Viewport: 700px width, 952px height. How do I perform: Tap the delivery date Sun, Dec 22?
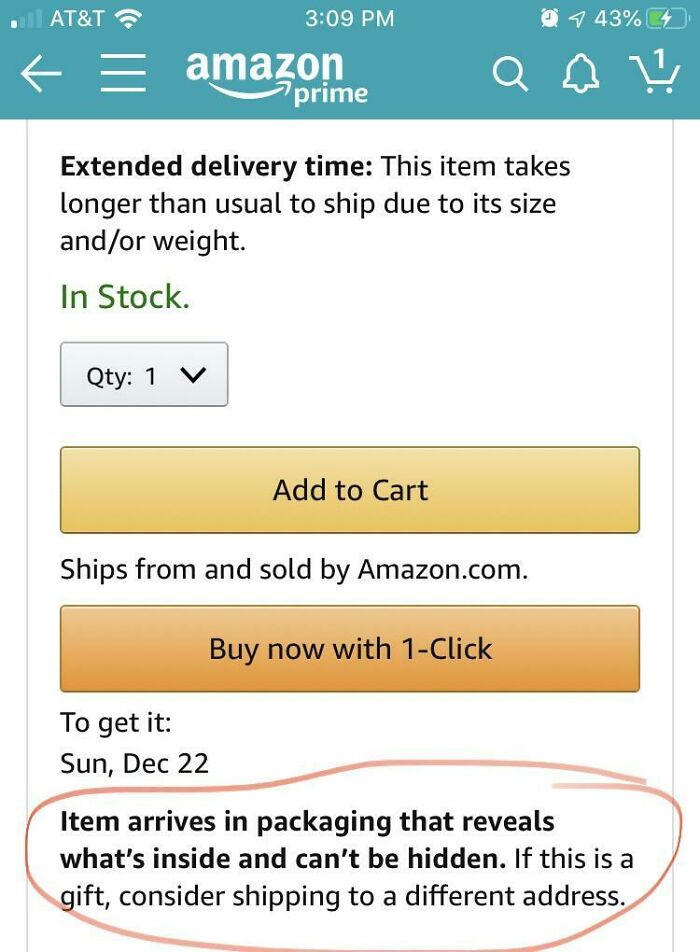[x=134, y=762]
